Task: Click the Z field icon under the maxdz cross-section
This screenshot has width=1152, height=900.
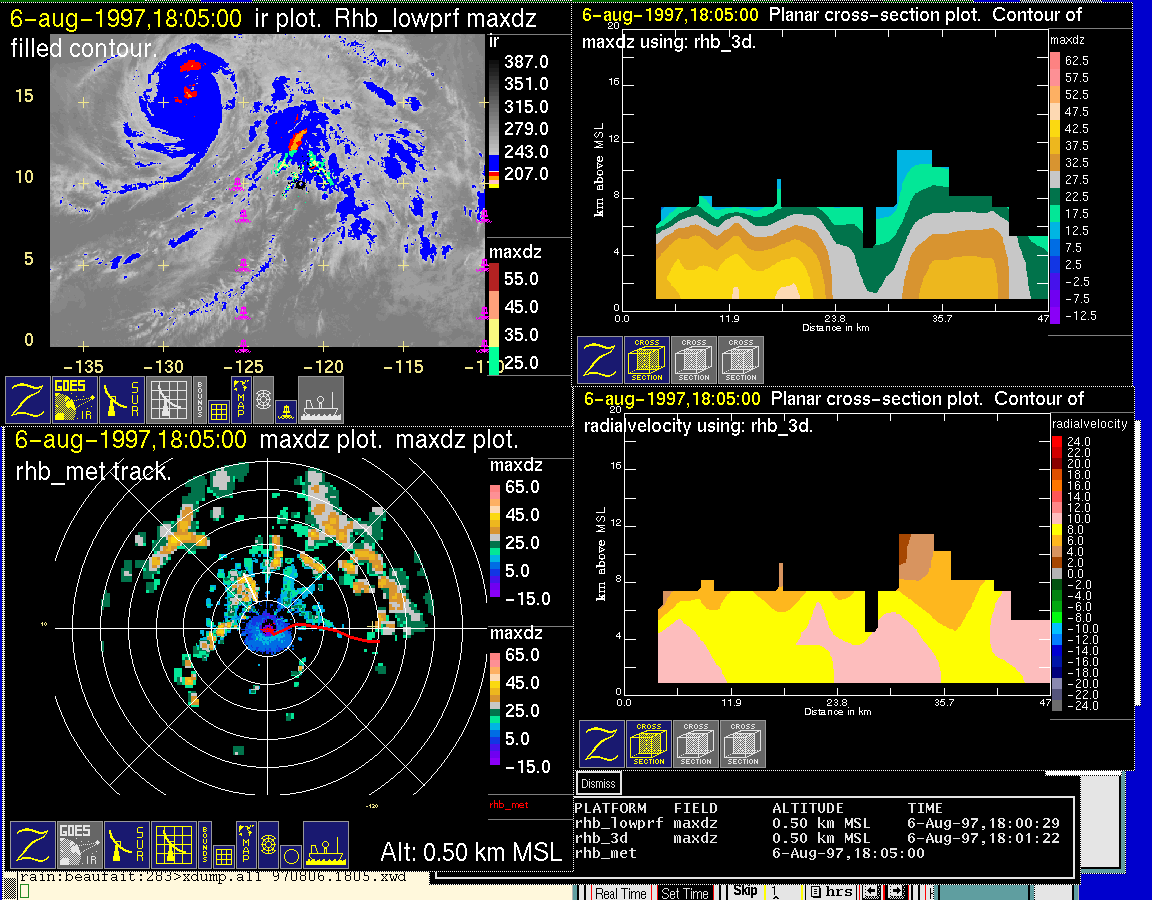Action: 599,360
